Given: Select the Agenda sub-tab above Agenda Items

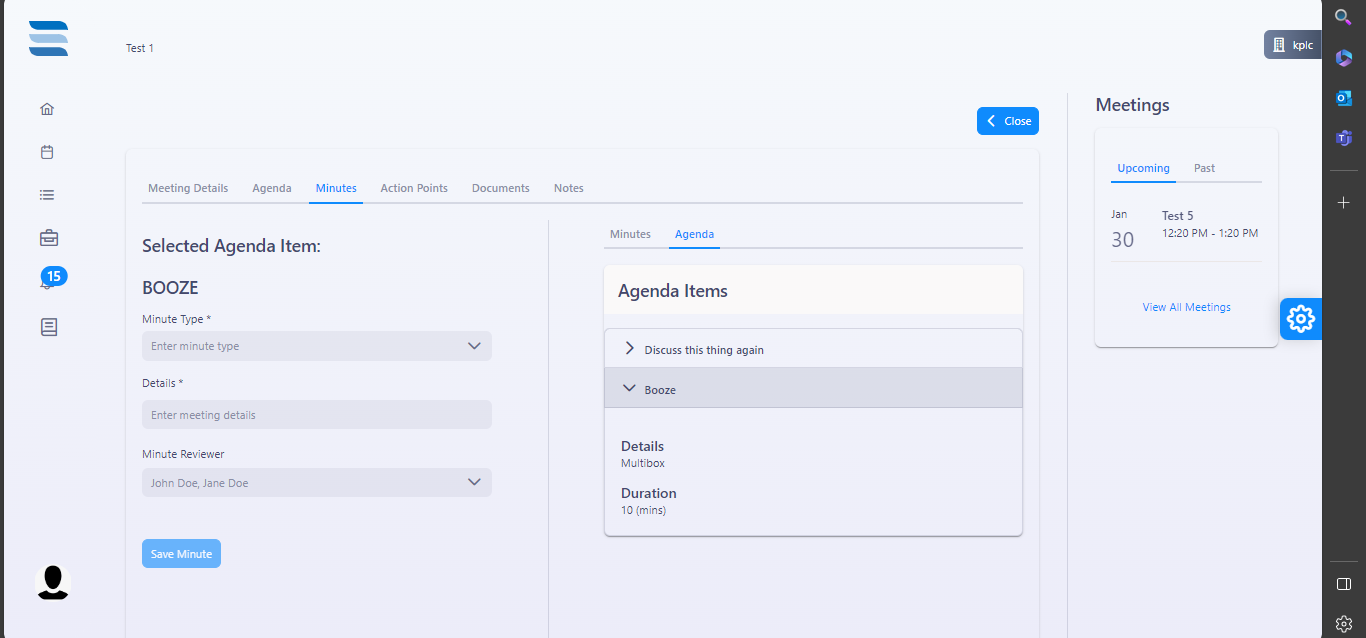Looking at the screenshot, I should click(x=694, y=234).
